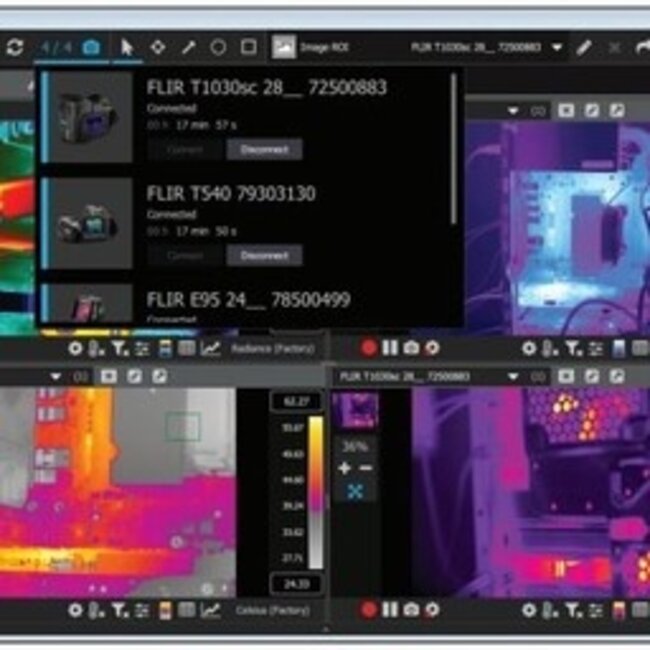Click the X delete icon in top toolbar

(x=614, y=48)
